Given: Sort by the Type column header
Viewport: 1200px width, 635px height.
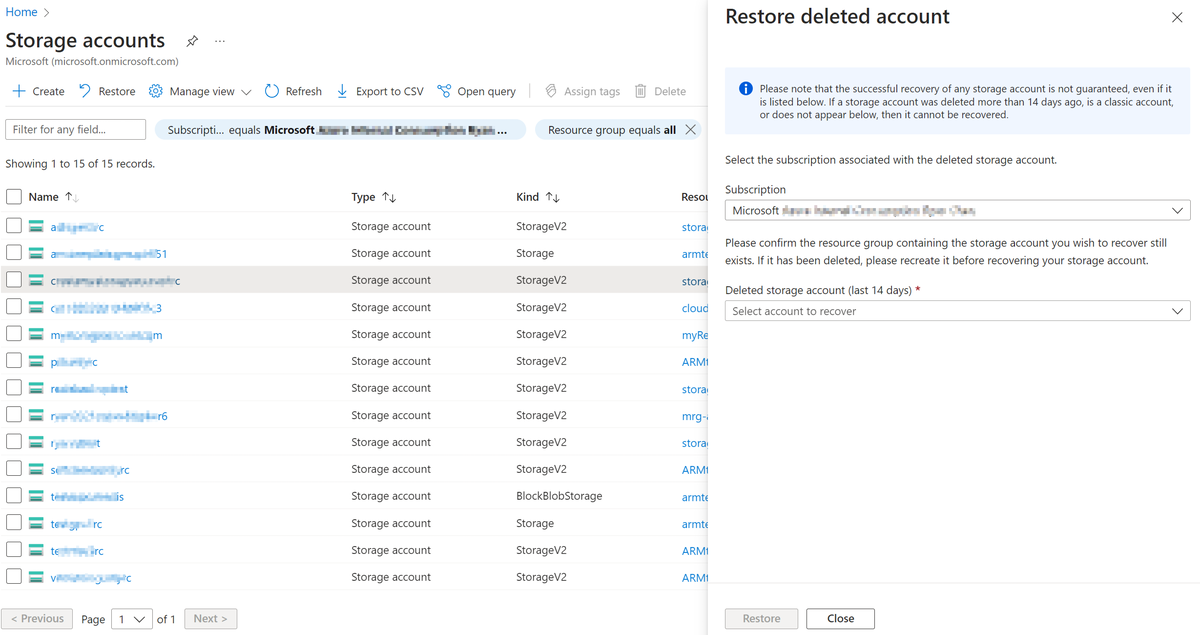Looking at the screenshot, I should tap(374, 197).
